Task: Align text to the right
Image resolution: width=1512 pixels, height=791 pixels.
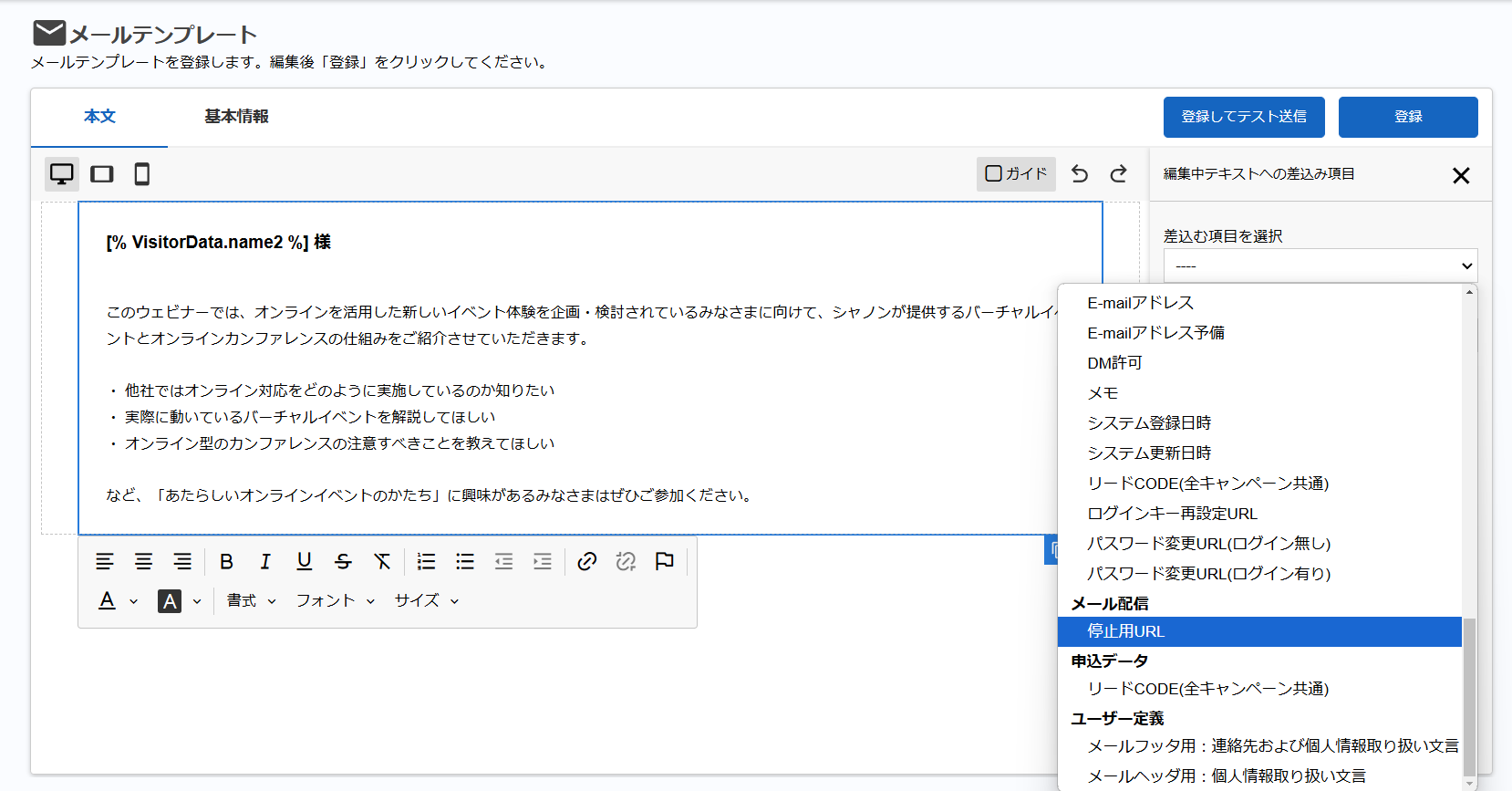Action: (182, 562)
